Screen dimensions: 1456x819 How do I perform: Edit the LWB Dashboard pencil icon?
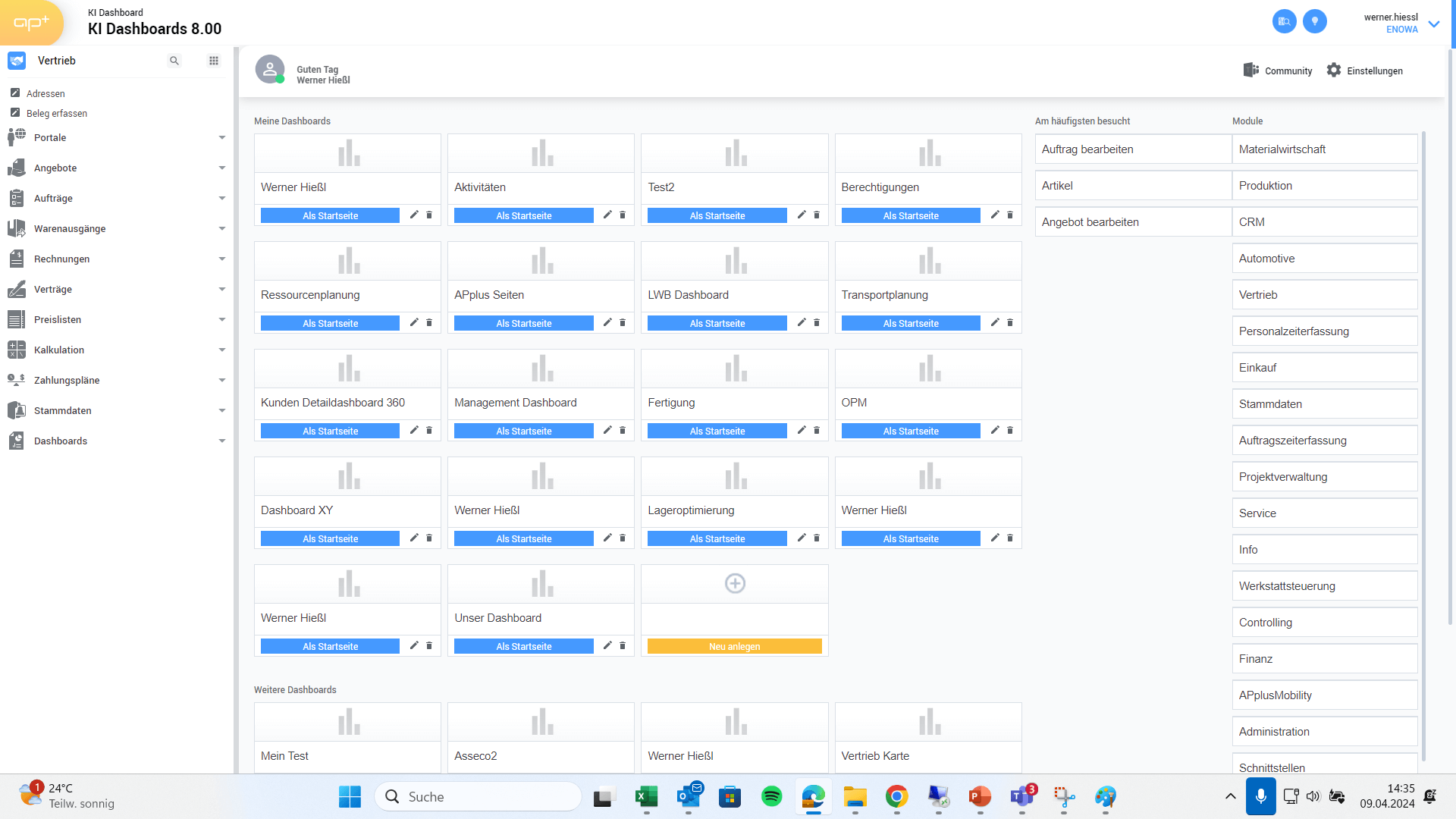[802, 322]
